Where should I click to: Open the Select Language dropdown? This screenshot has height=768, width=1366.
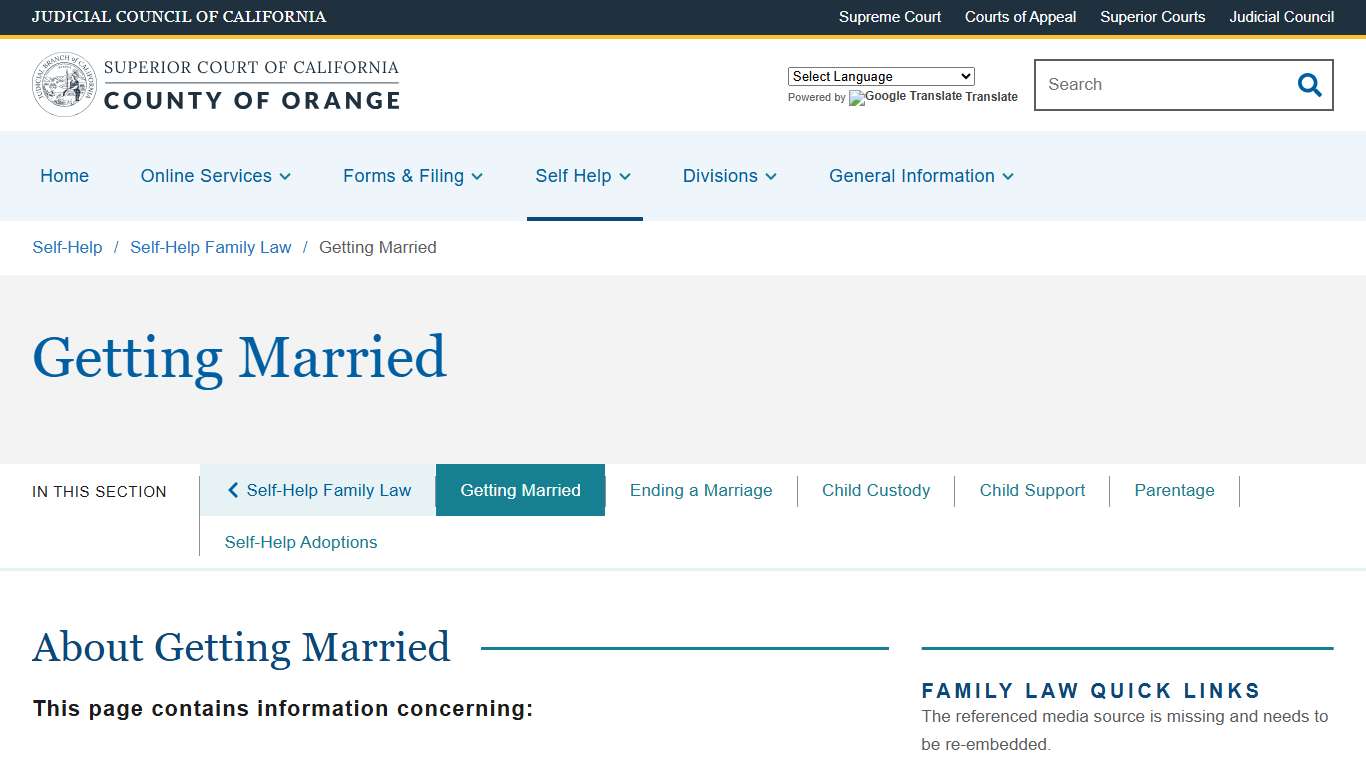point(880,76)
